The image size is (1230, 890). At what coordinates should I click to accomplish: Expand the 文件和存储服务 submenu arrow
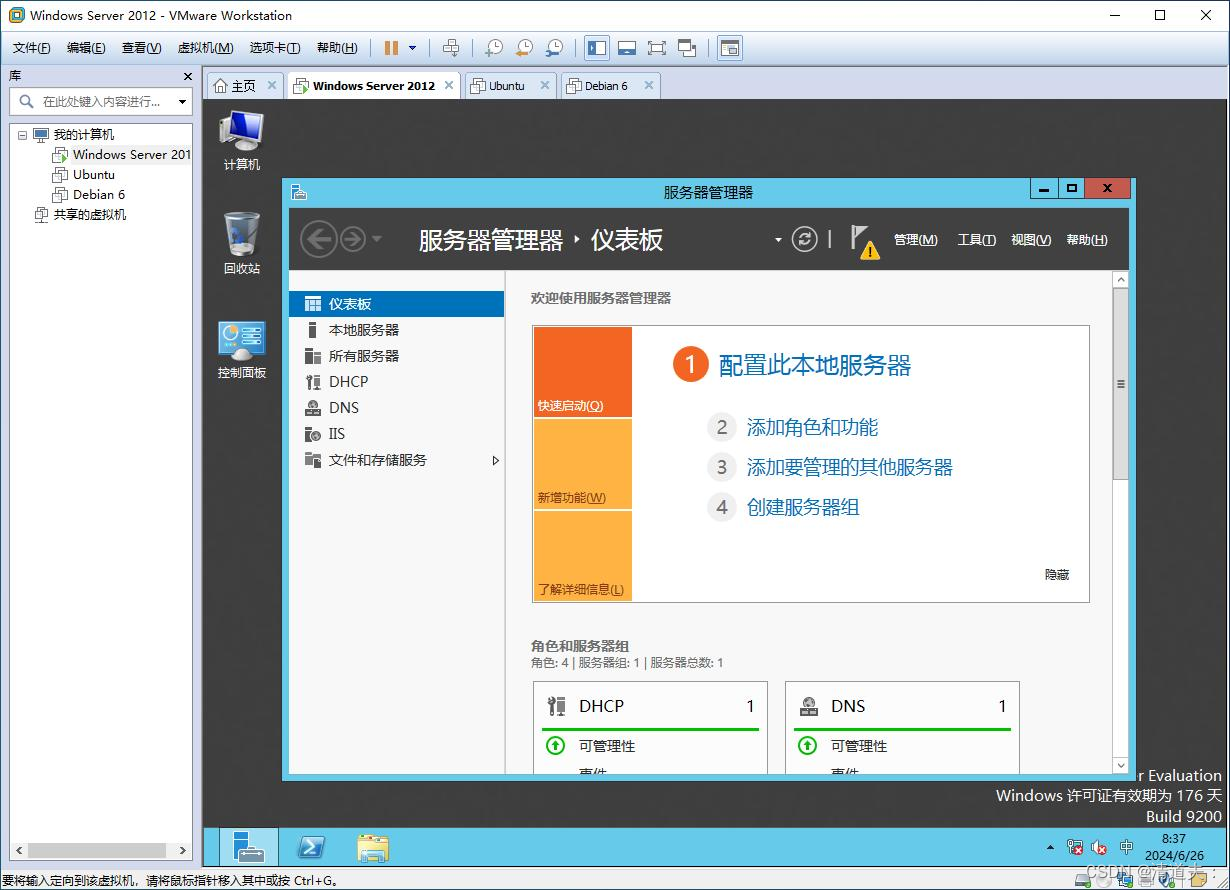(495, 460)
